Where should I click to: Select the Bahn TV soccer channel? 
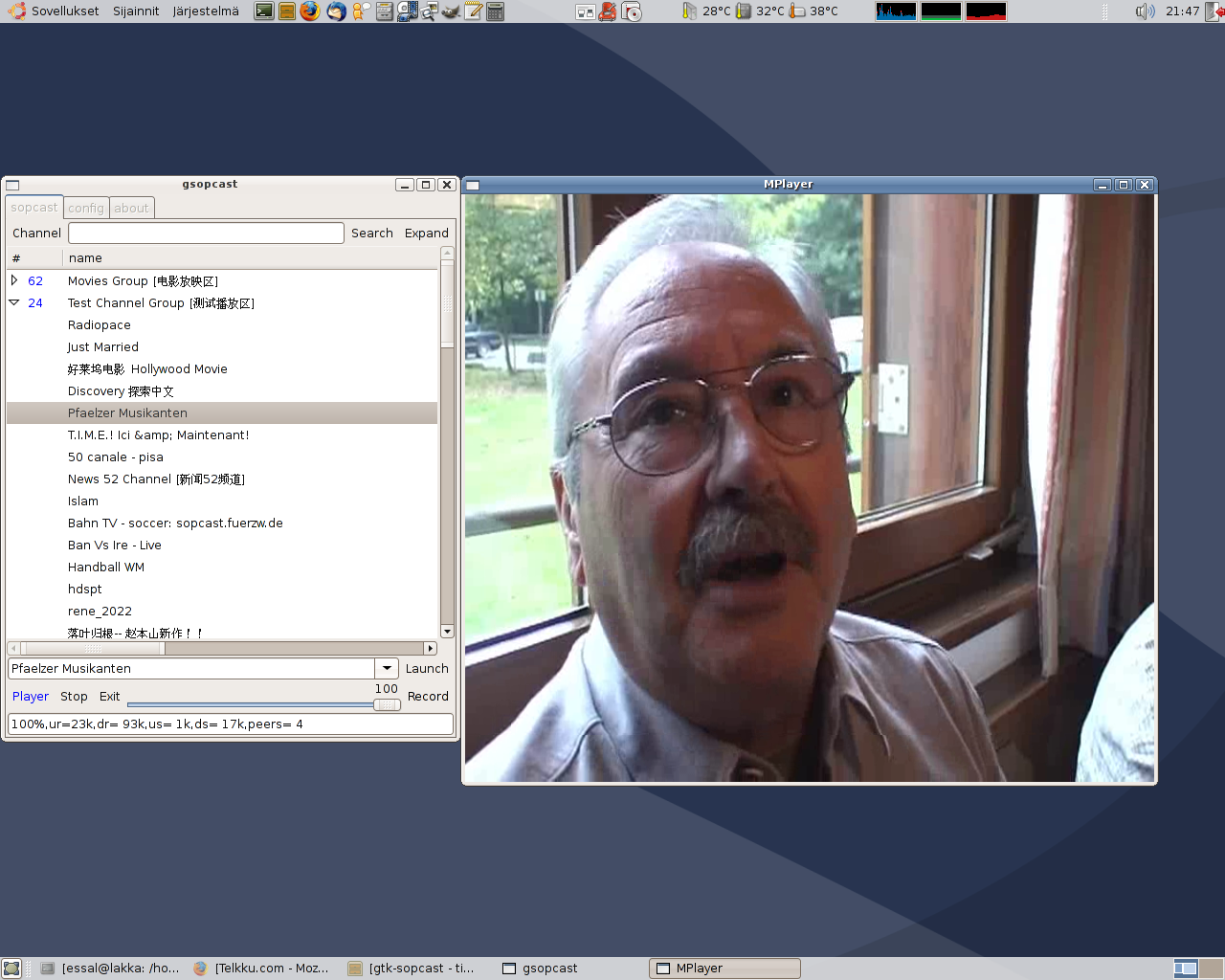(222, 523)
